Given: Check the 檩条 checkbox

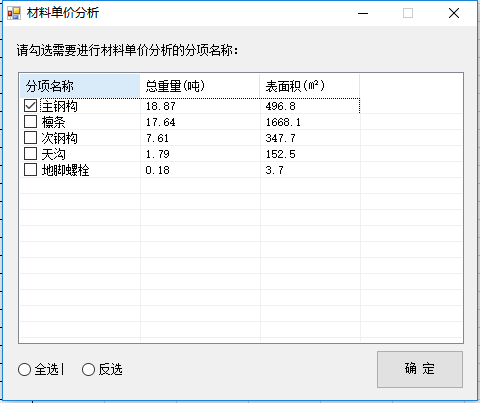Looking at the screenshot, I should [x=30, y=122].
